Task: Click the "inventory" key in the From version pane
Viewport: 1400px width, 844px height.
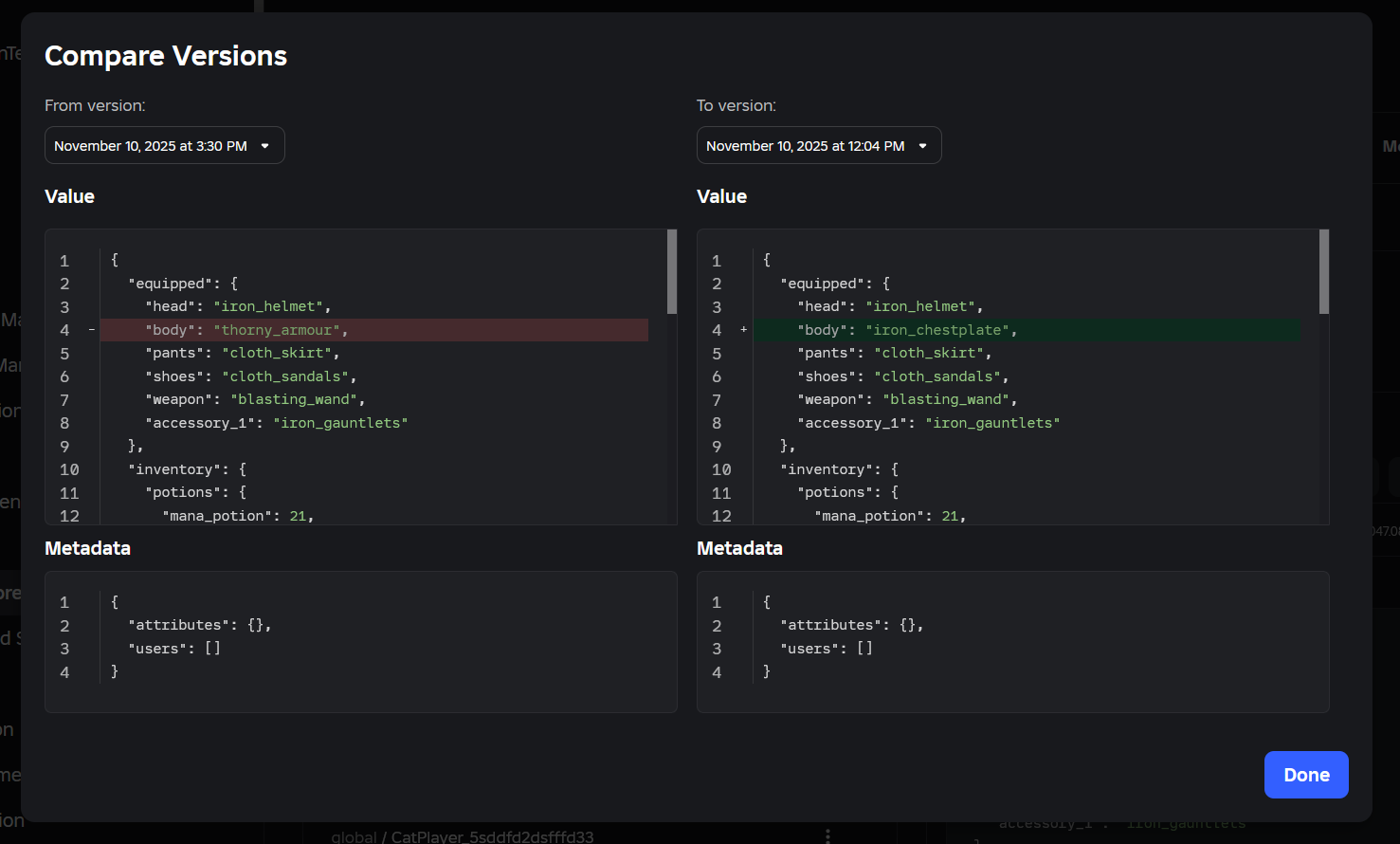Action: pyautogui.click(x=174, y=469)
